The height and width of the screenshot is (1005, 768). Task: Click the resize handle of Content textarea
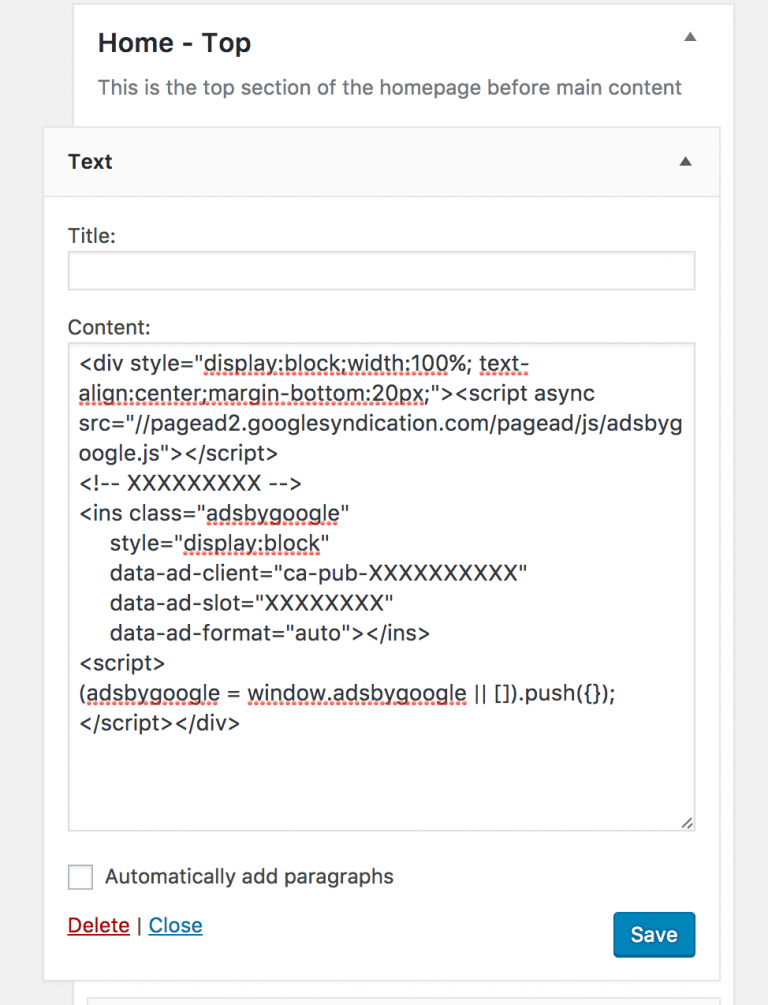coord(687,822)
